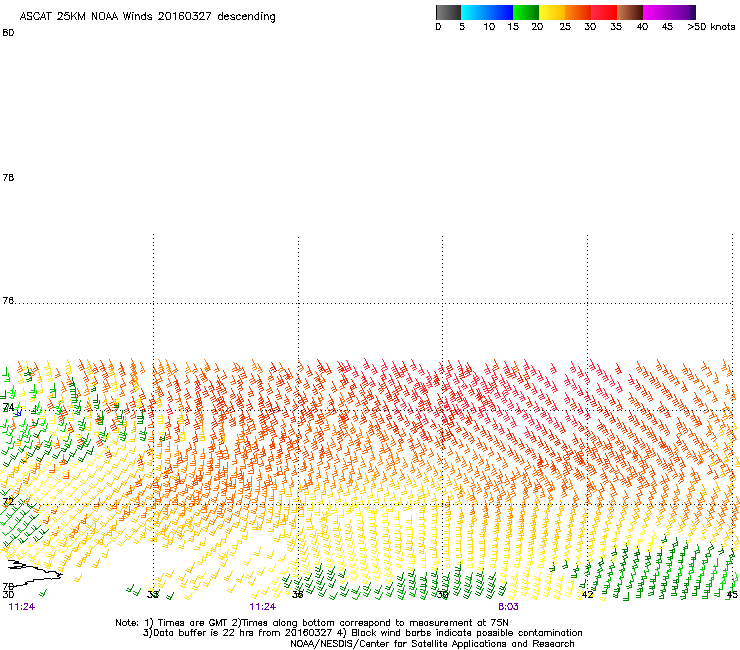This screenshot has height=650, width=740.
Task: Click the '45' color bar scale label
Action: click(667, 27)
